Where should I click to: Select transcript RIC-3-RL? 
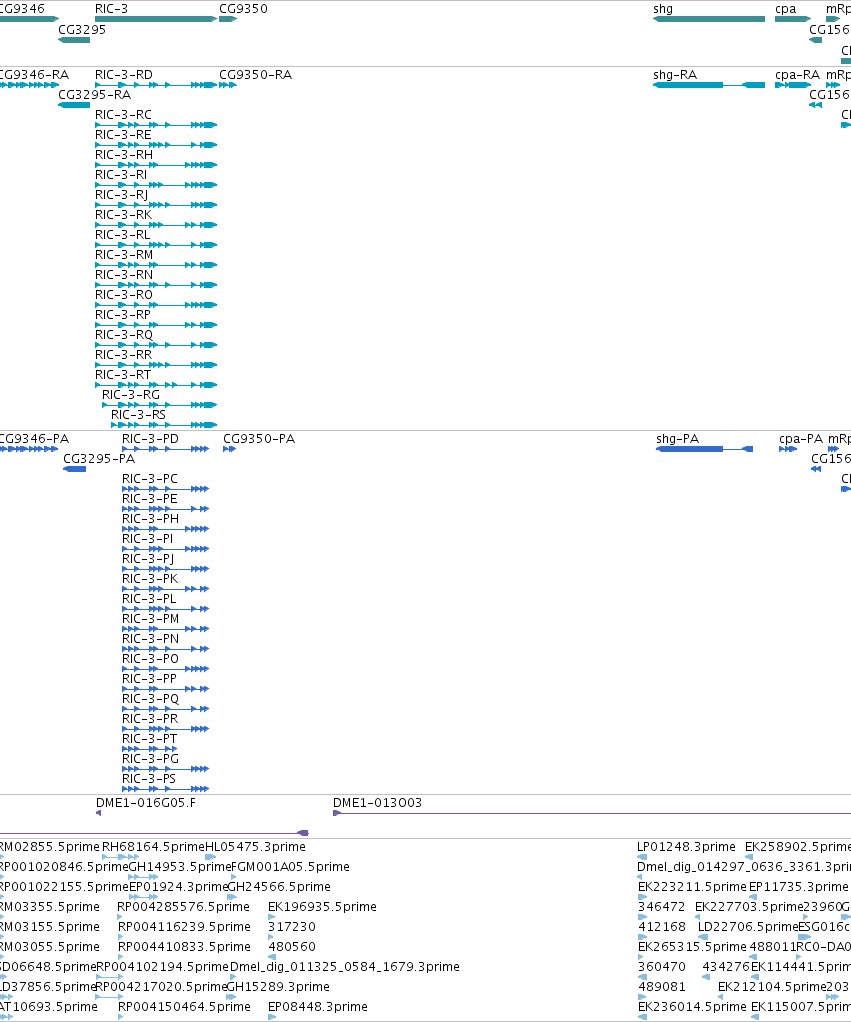pyautogui.click(x=156, y=244)
